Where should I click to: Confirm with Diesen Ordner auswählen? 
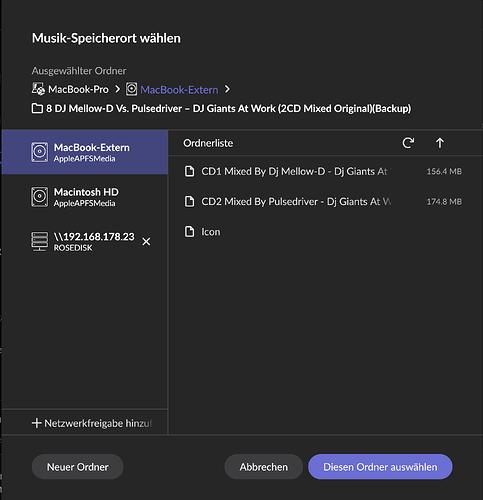pyautogui.click(x=380, y=467)
